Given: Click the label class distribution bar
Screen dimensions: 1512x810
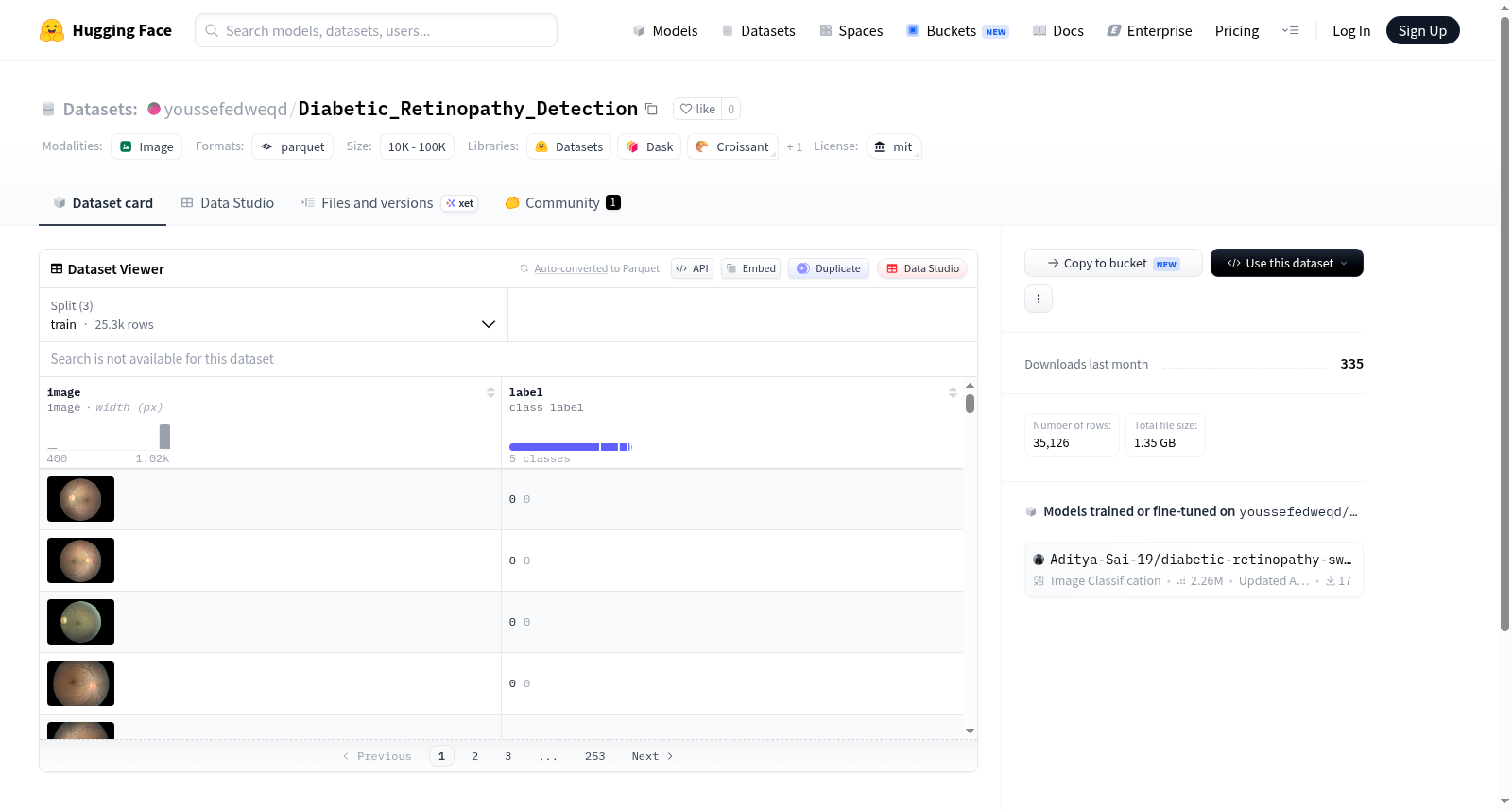Looking at the screenshot, I should (x=570, y=447).
